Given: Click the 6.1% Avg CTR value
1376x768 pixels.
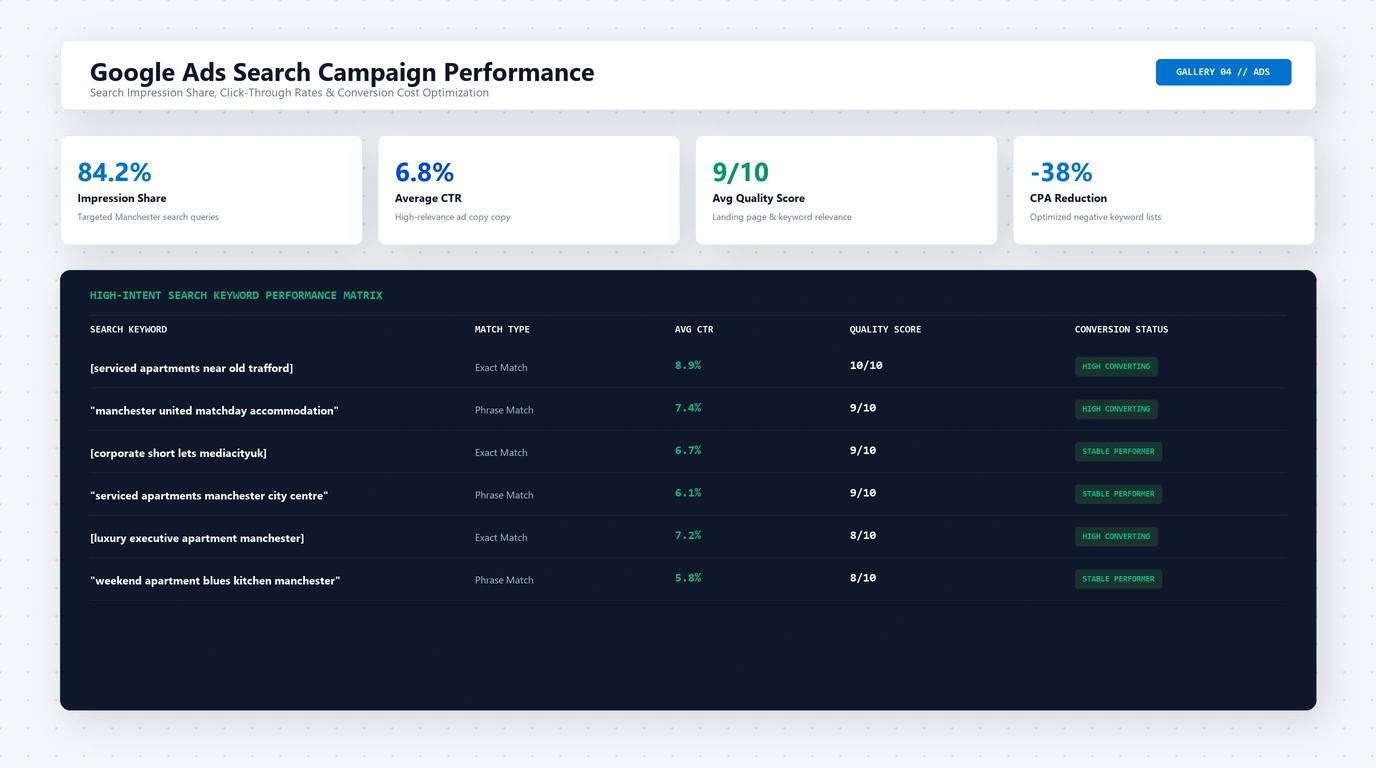Looking at the screenshot, I should pos(688,493).
